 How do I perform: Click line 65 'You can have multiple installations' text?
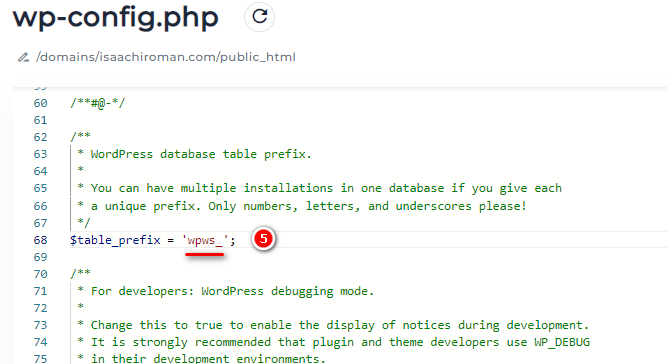326,188
